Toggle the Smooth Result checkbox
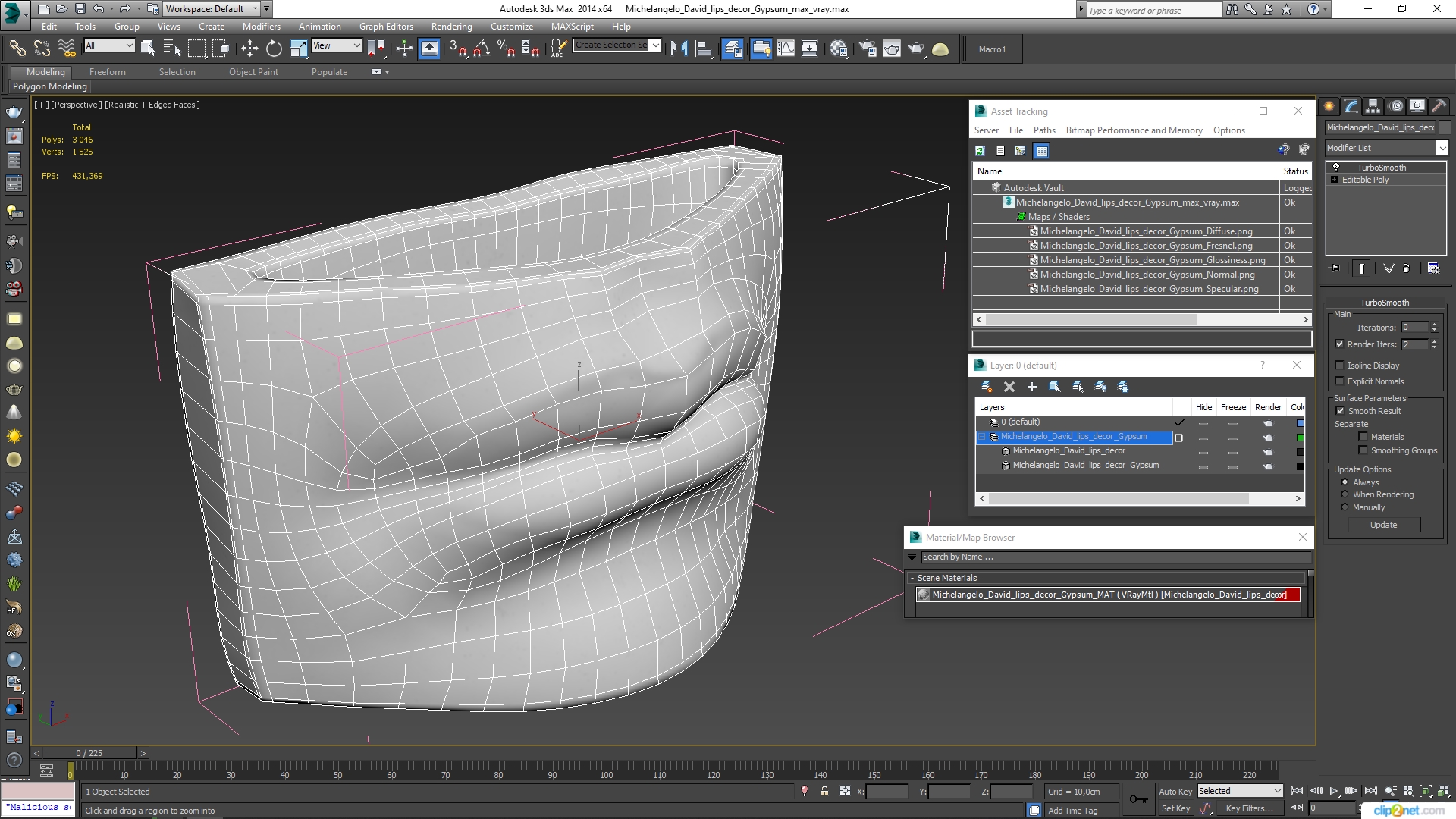This screenshot has height=819, width=1456. 1340,410
